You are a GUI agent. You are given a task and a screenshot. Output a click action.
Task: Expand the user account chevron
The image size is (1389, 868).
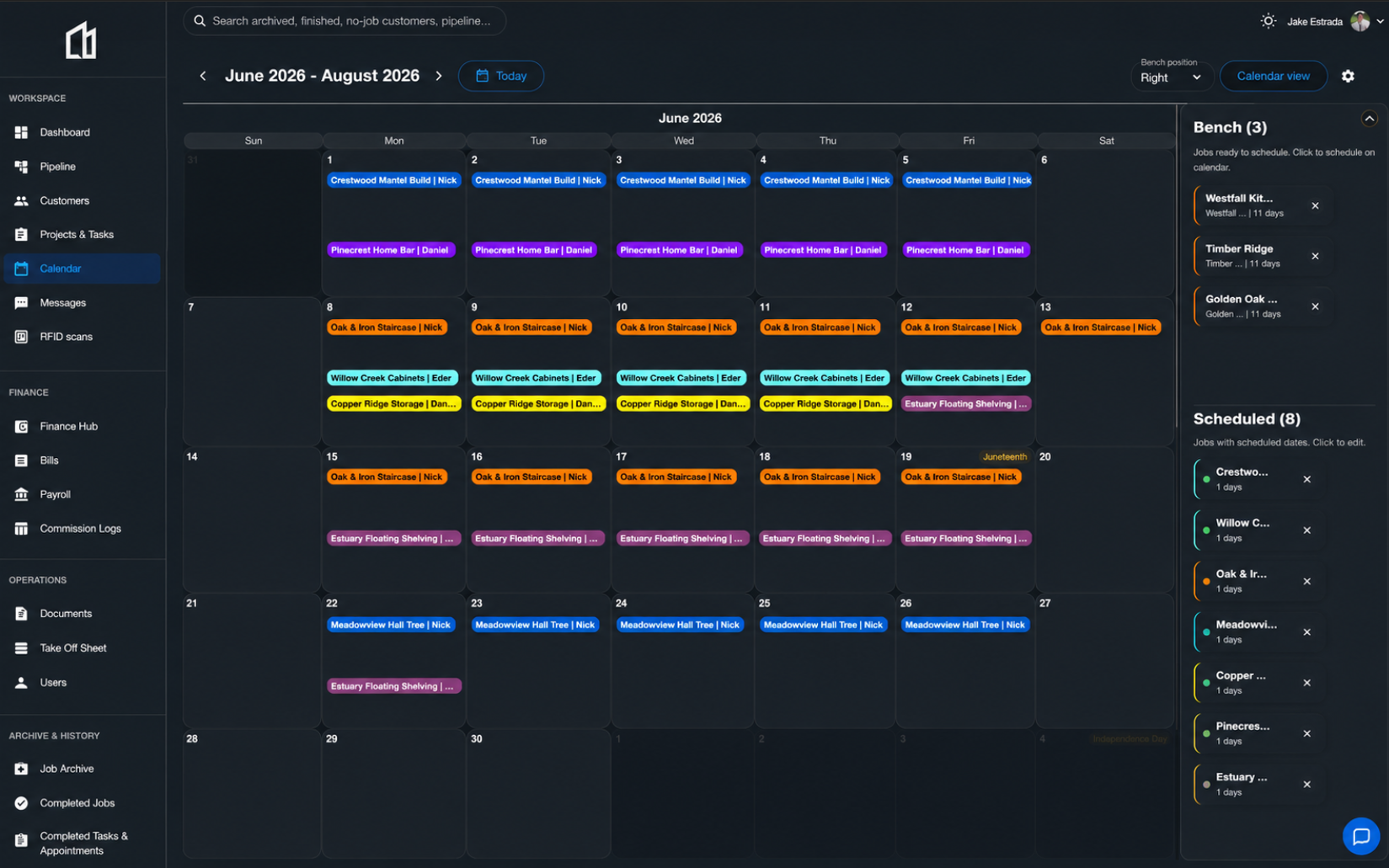click(1380, 22)
